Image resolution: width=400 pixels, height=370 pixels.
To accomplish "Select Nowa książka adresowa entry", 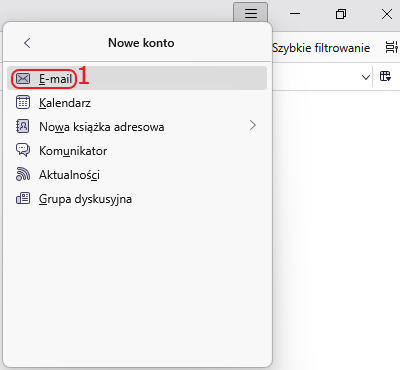I will coord(137,126).
